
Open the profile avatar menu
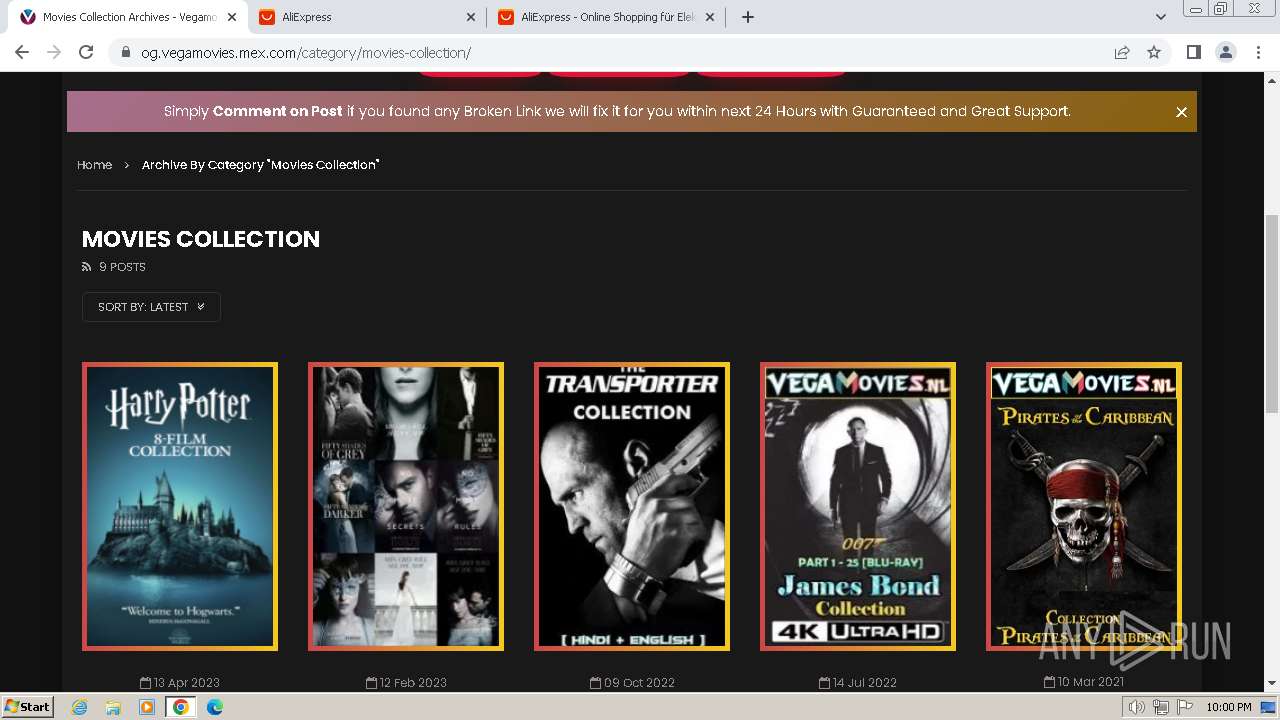coord(1225,52)
